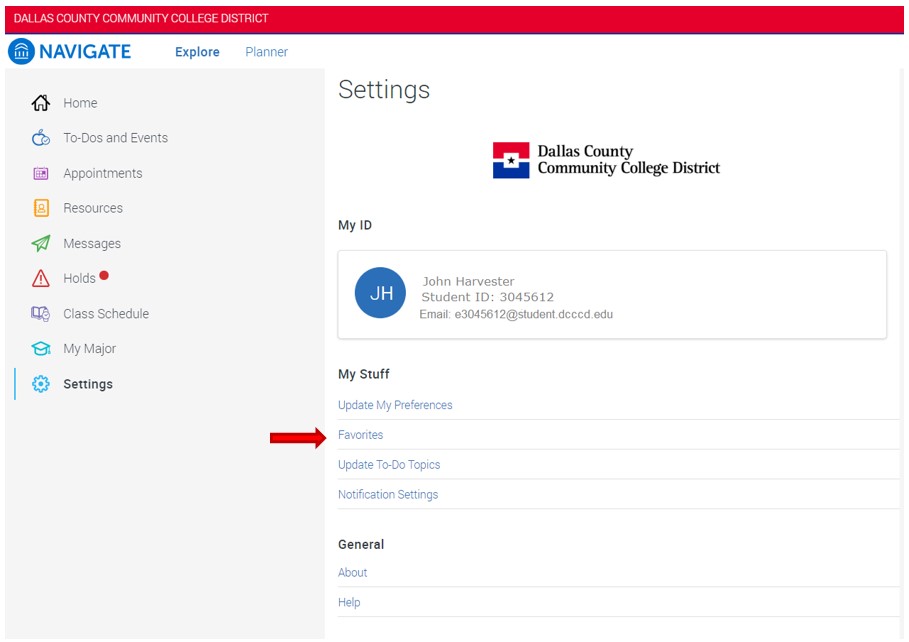Click the Class Schedule icon
909x642 pixels.
tap(41, 314)
